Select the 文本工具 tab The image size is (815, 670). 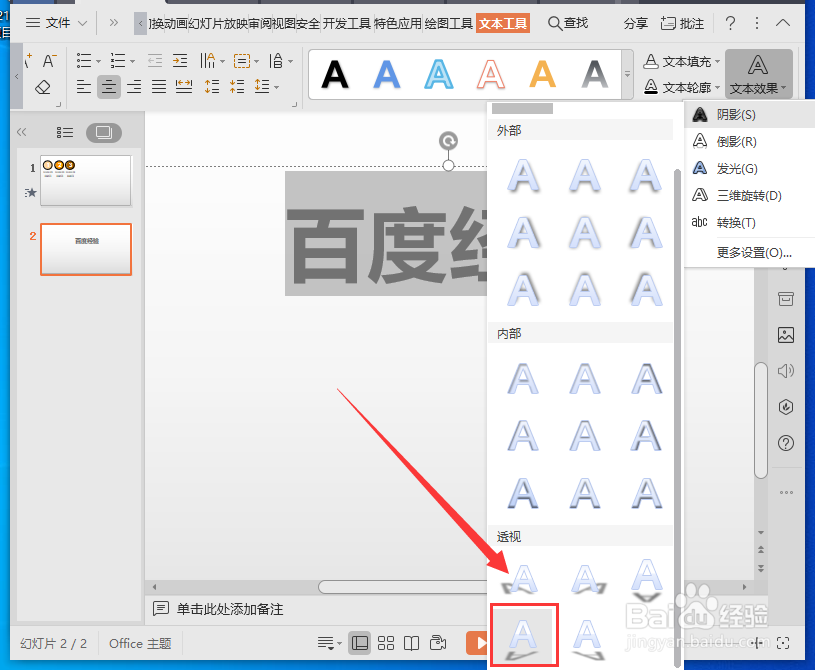coord(503,23)
